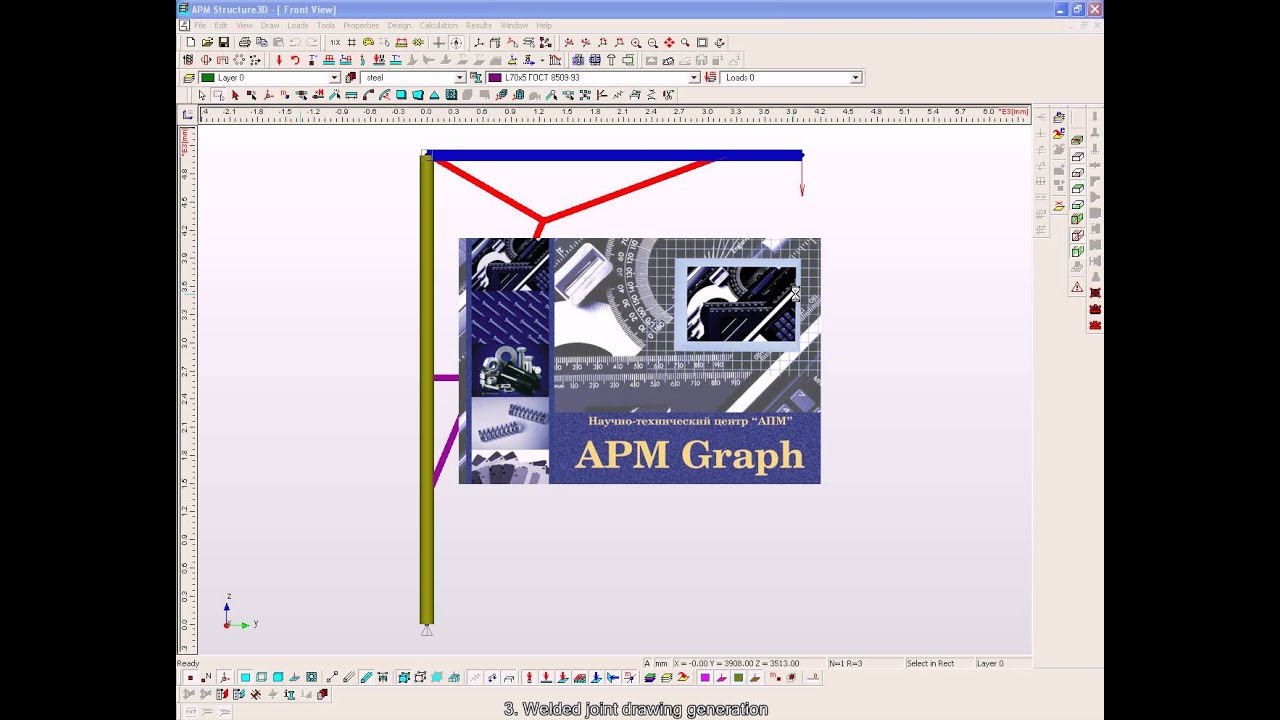1280x720 pixels.
Task: Open the Design menu
Action: pos(399,25)
